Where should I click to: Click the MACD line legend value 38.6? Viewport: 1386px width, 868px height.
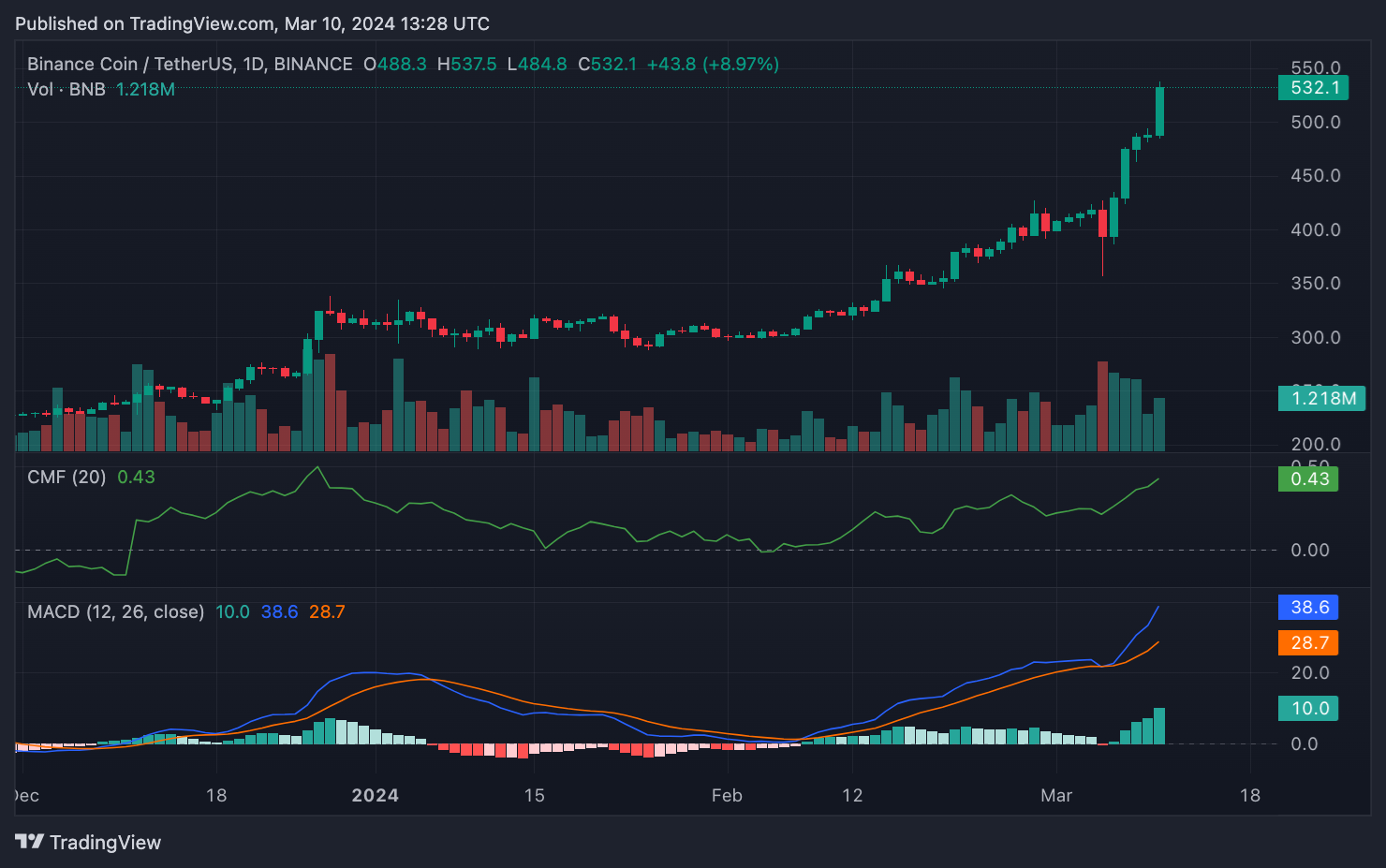pyautogui.click(x=279, y=611)
